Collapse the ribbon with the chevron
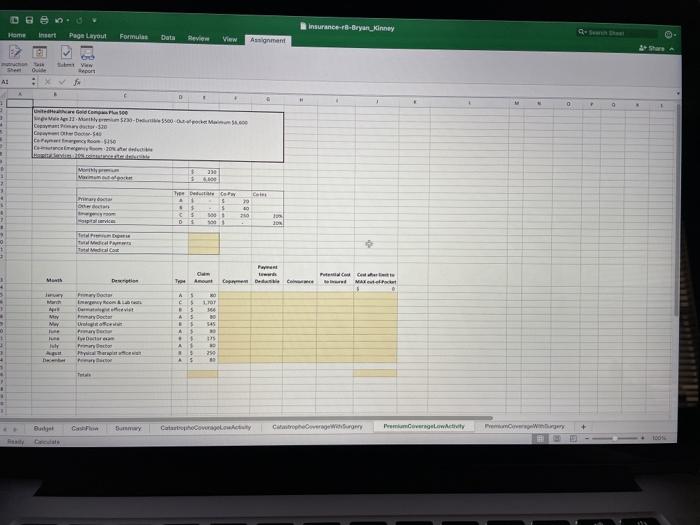This screenshot has width=700, height=525. point(672,49)
